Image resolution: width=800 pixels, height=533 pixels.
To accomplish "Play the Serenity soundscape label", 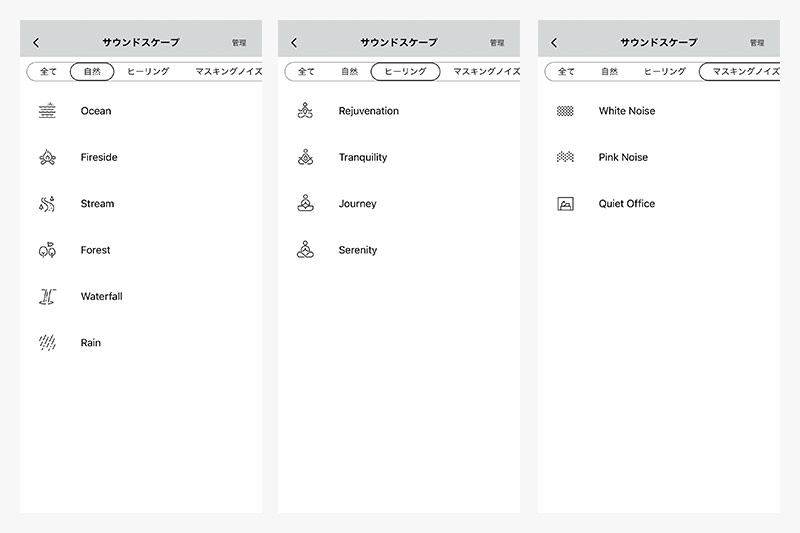I will click(x=358, y=250).
